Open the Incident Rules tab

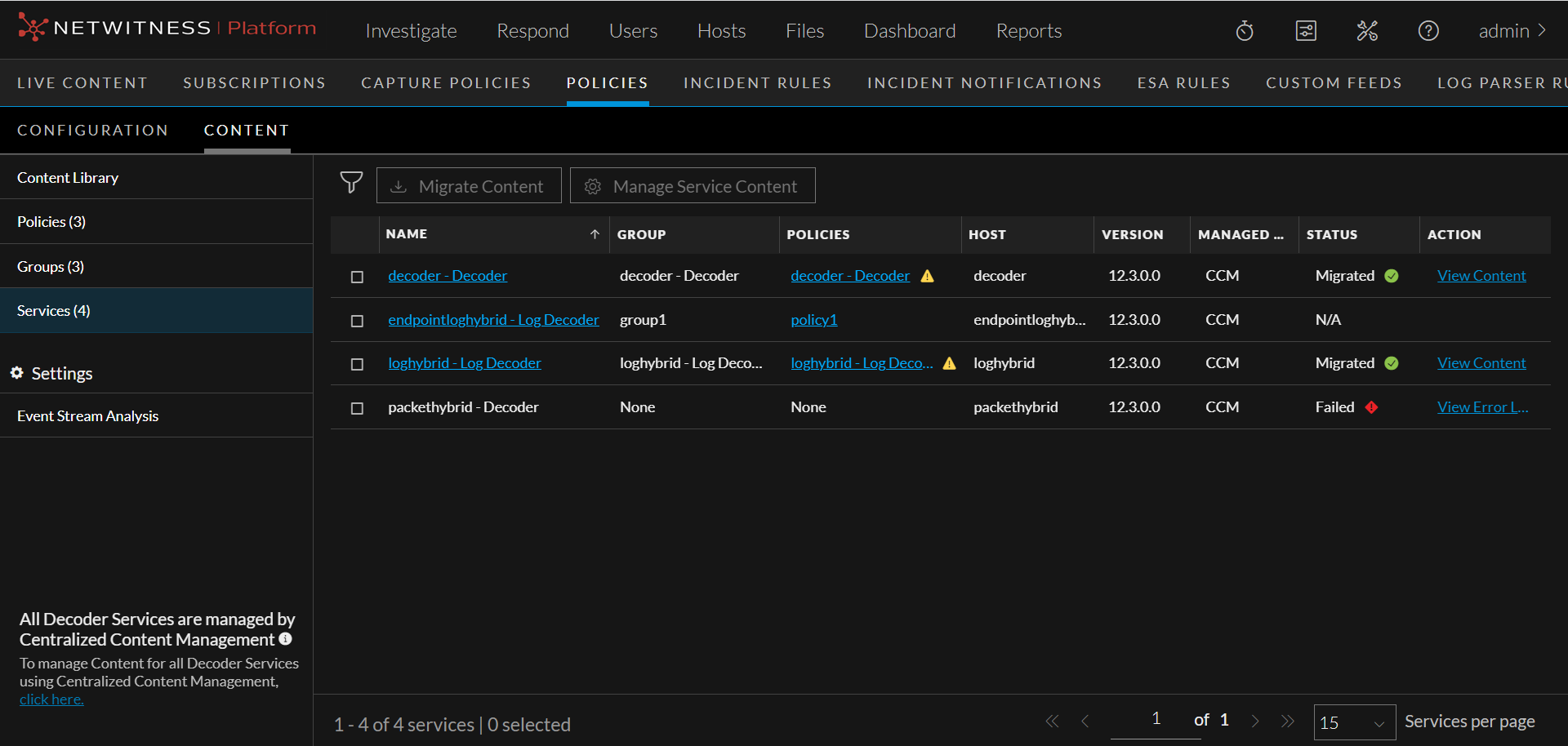[x=757, y=83]
